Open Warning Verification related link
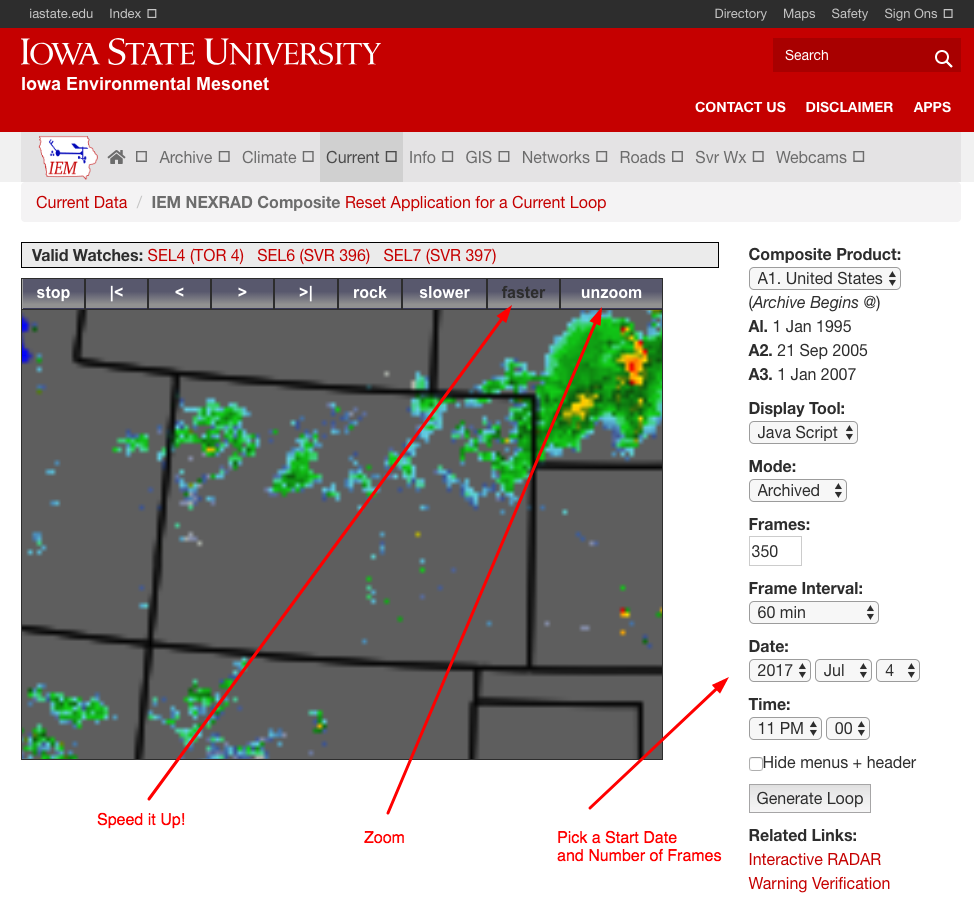974x908 pixels. [x=819, y=884]
